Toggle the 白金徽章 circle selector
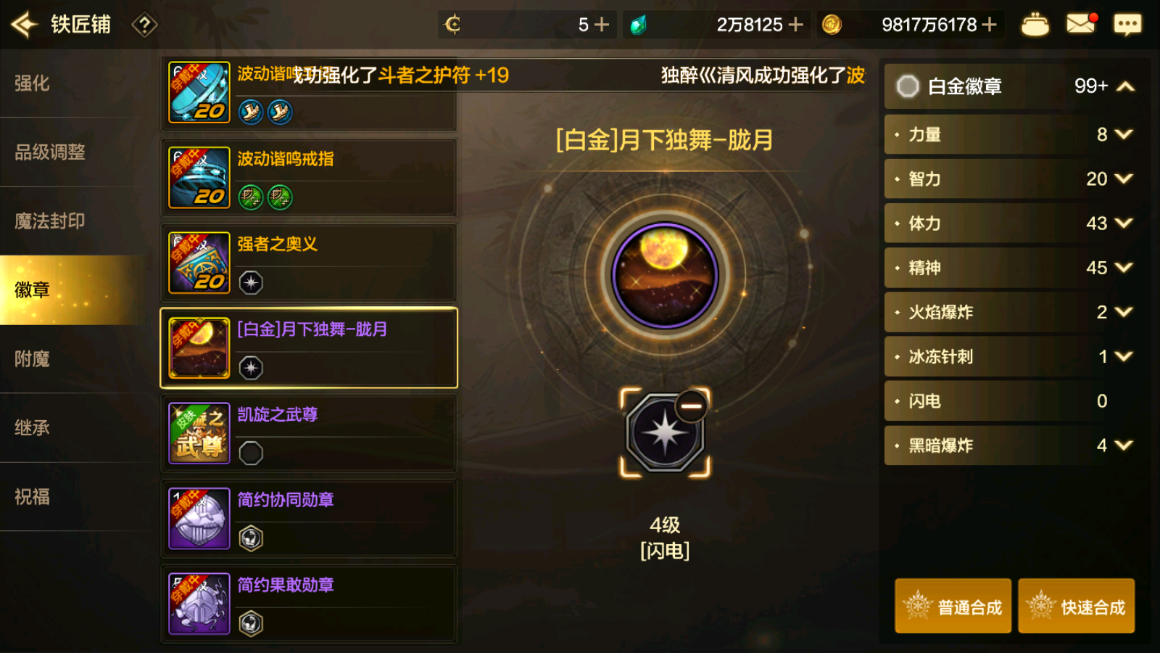1160x653 pixels. pos(907,87)
